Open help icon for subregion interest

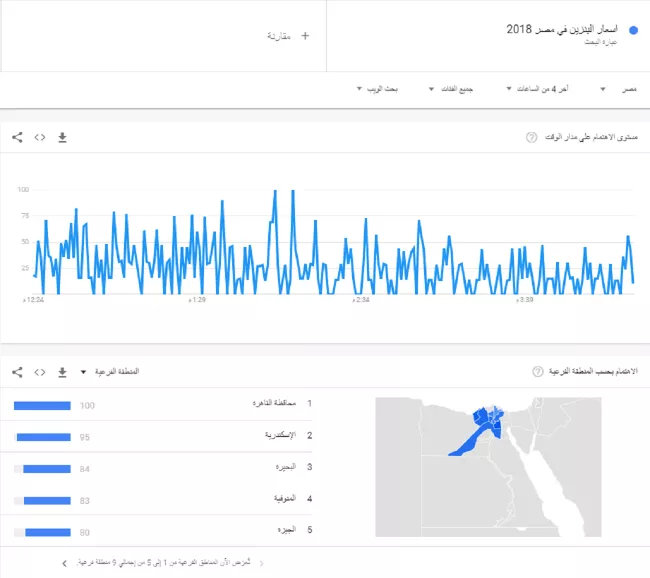[540, 372]
